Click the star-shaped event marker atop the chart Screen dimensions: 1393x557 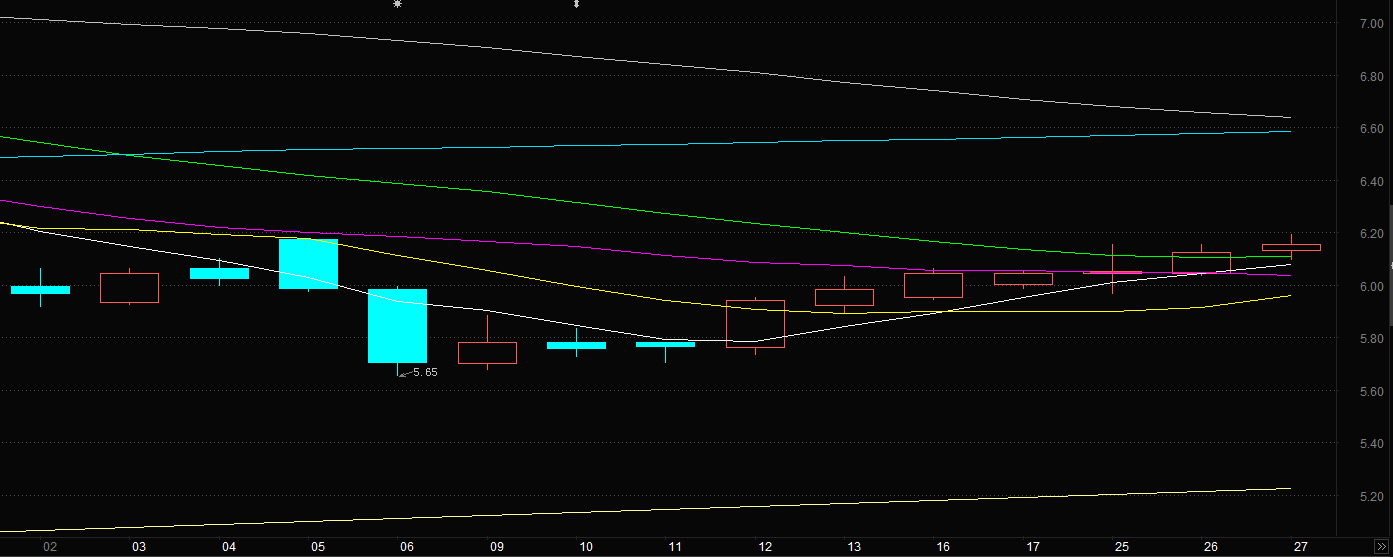coord(397,4)
